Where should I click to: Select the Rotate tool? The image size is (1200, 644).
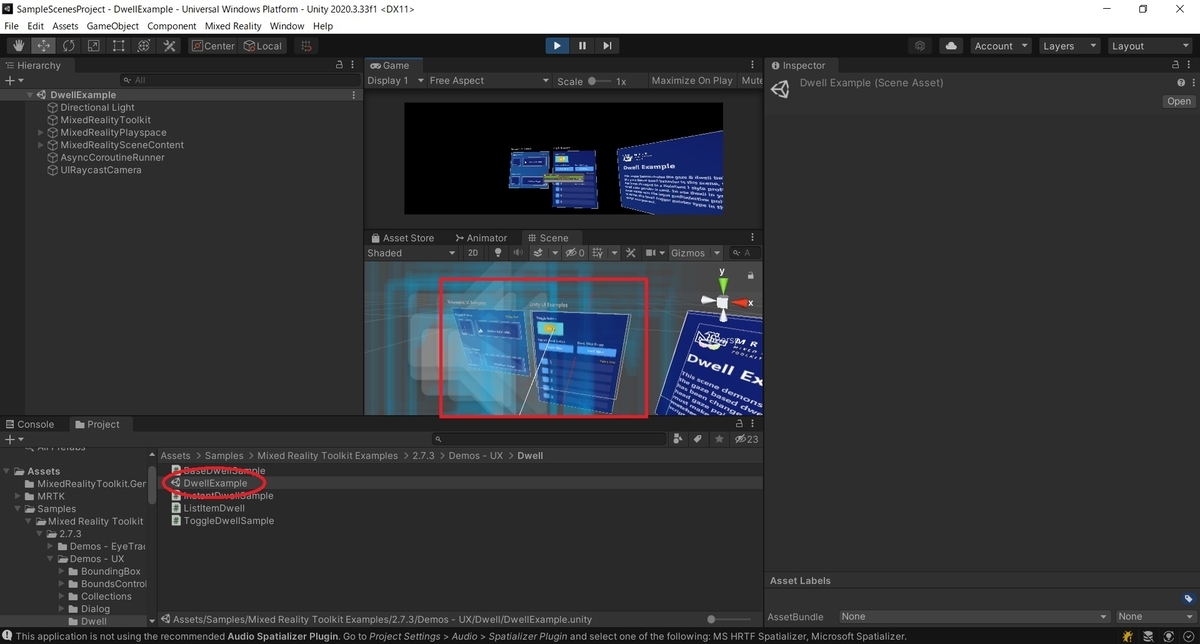69,46
